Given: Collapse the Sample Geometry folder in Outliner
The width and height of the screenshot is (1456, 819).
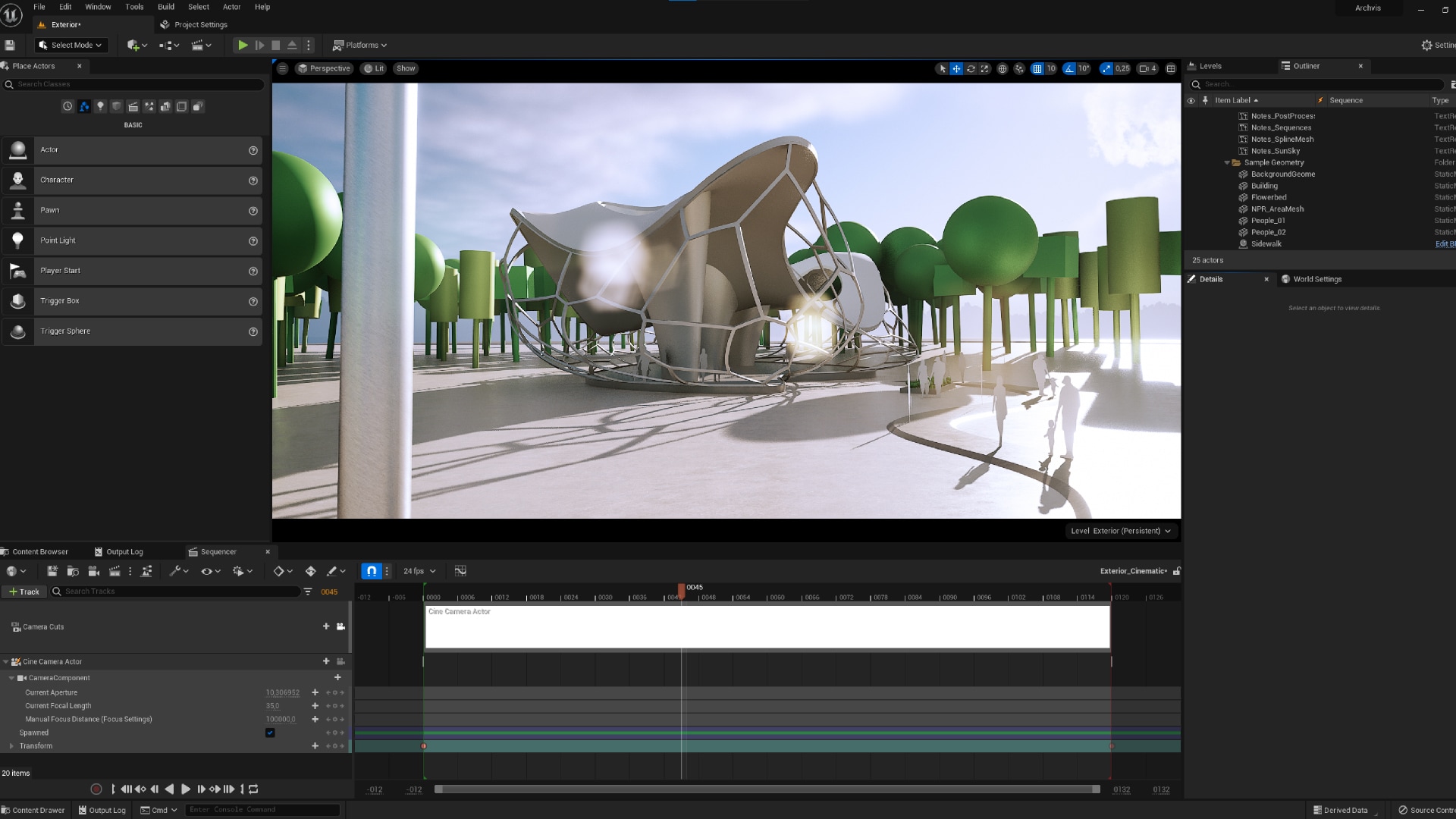Looking at the screenshot, I should [1227, 162].
